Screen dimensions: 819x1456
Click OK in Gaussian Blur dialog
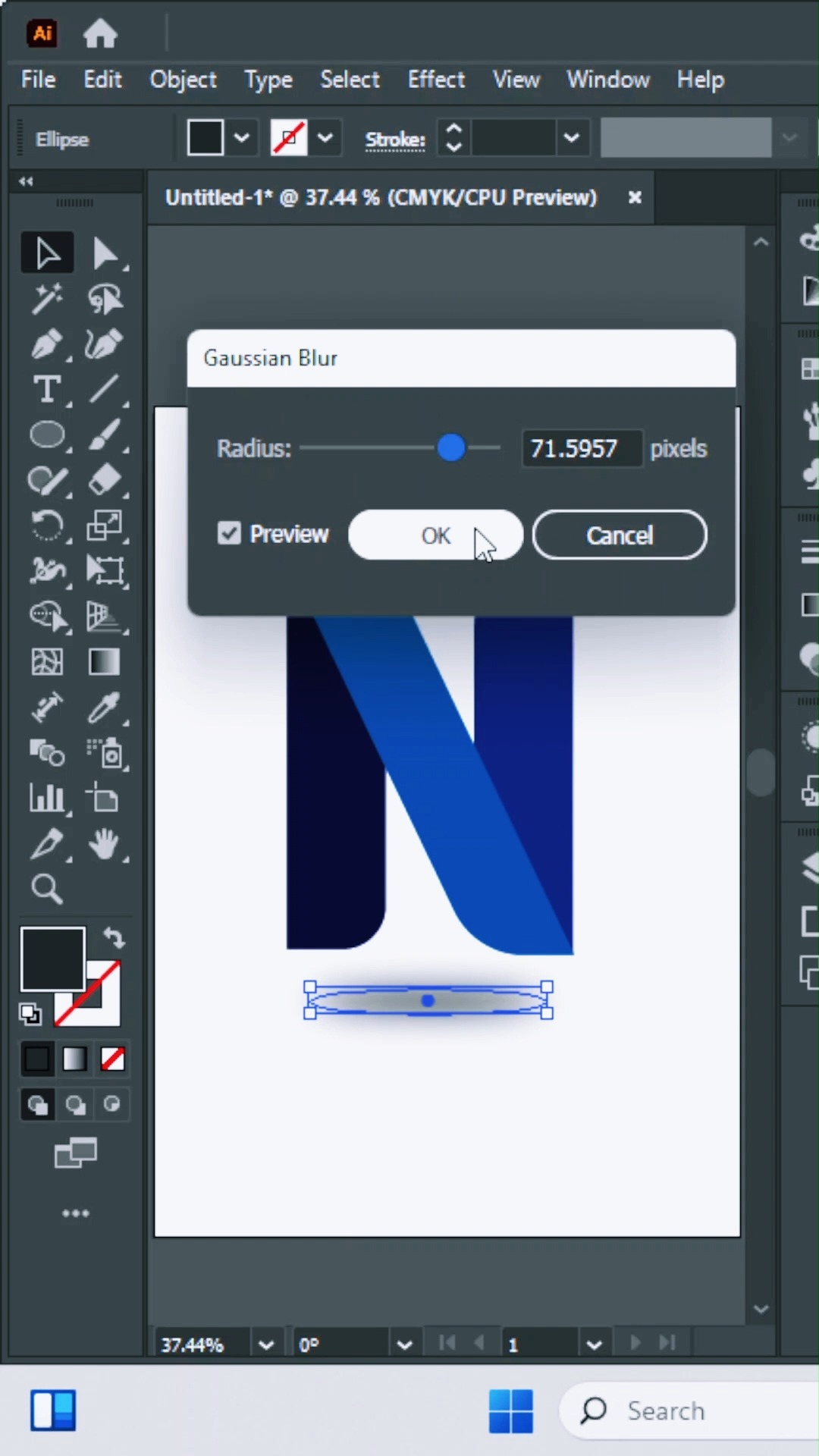pyautogui.click(x=435, y=535)
